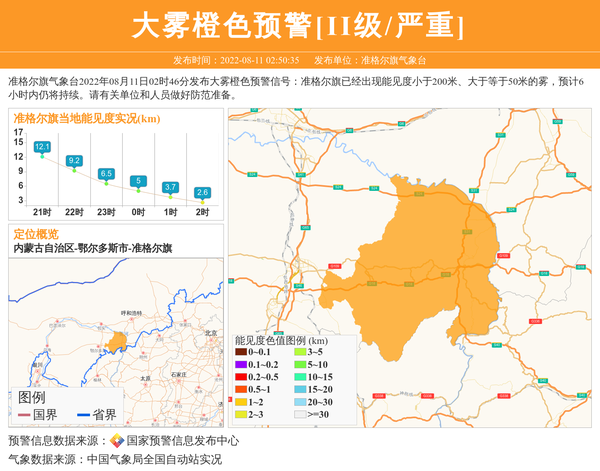Screen dimensions: 600x471
Task: Select the 2~3 yellow legend swatch
Action: click(241, 413)
